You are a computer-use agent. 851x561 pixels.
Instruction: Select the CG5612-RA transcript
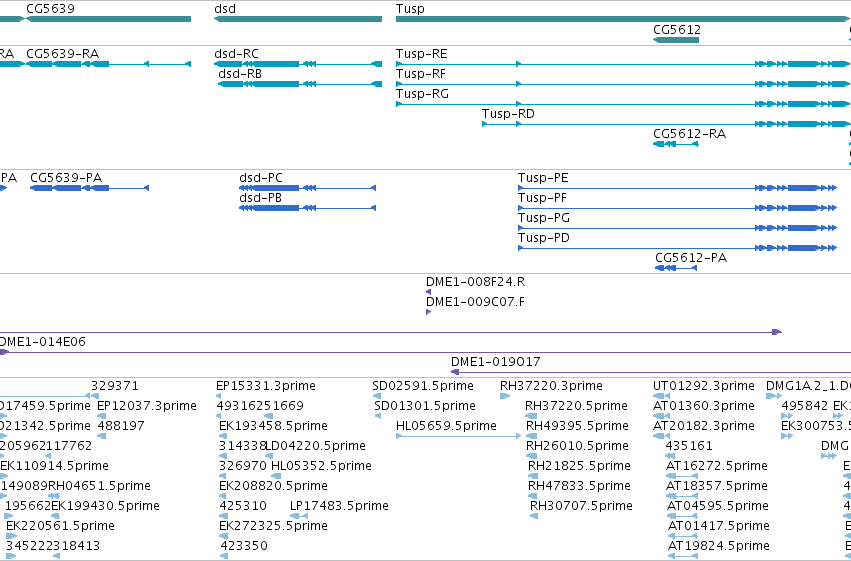pyautogui.click(x=676, y=144)
